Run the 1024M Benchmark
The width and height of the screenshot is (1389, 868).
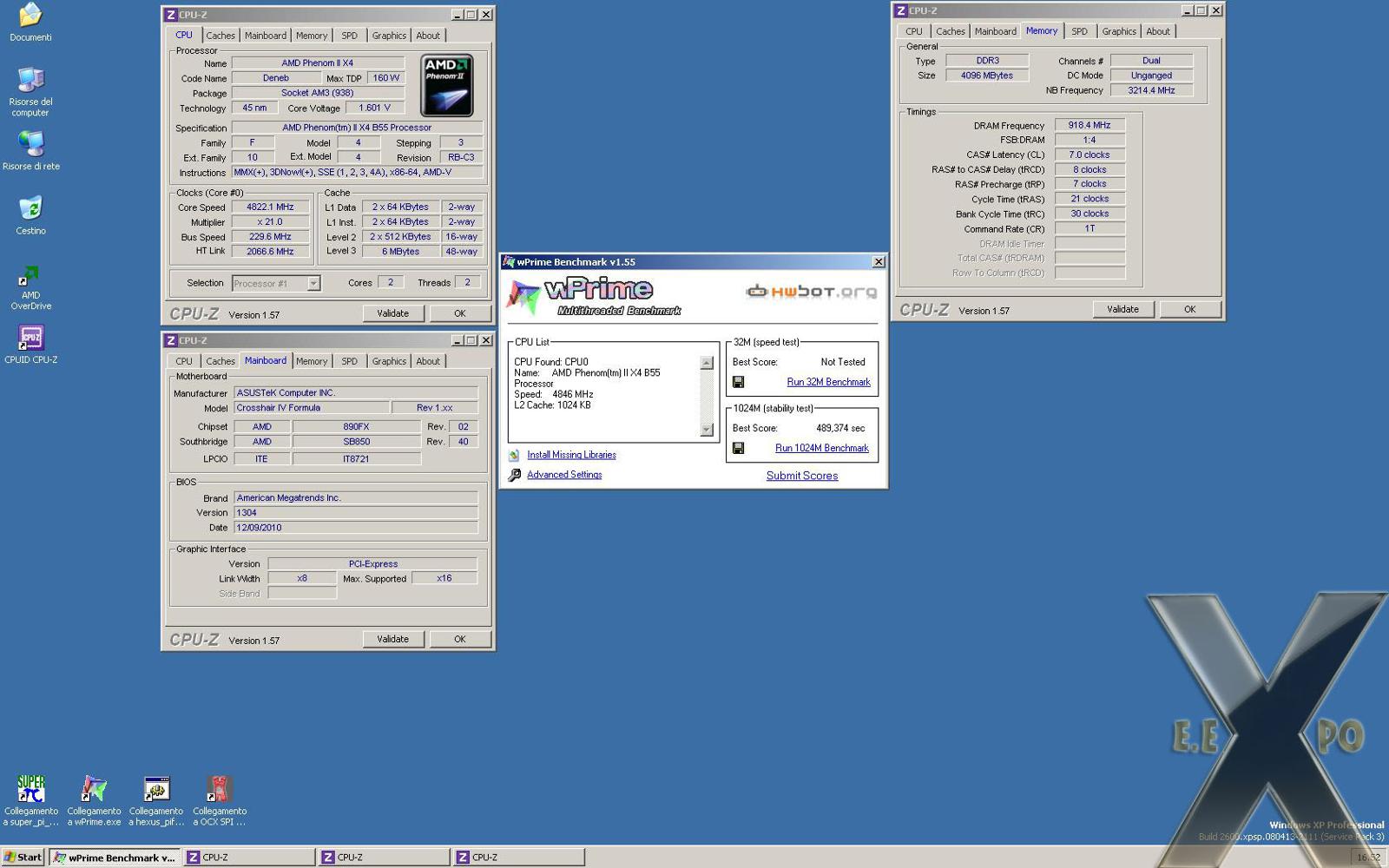(821, 448)
